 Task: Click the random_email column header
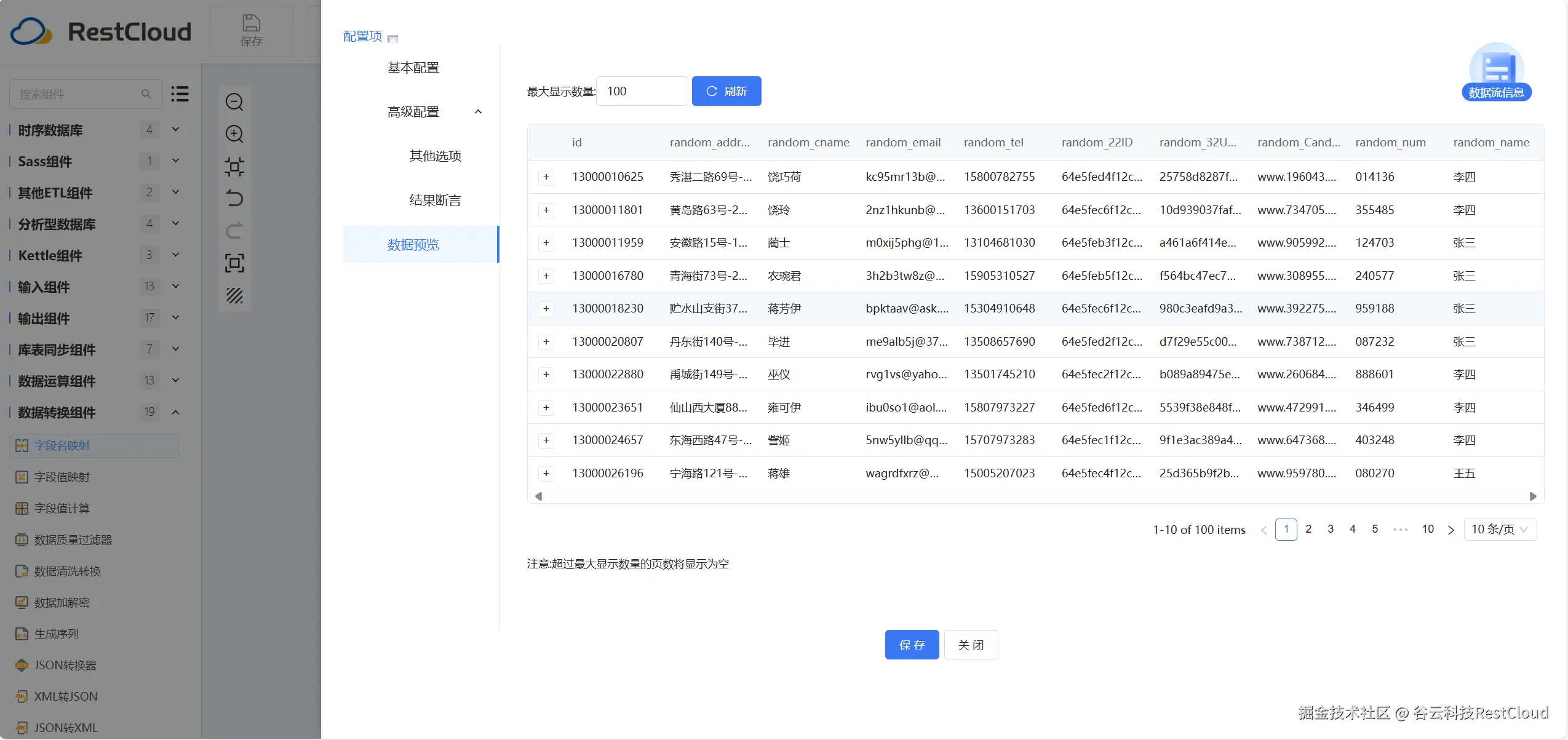[x=903, y=143]
